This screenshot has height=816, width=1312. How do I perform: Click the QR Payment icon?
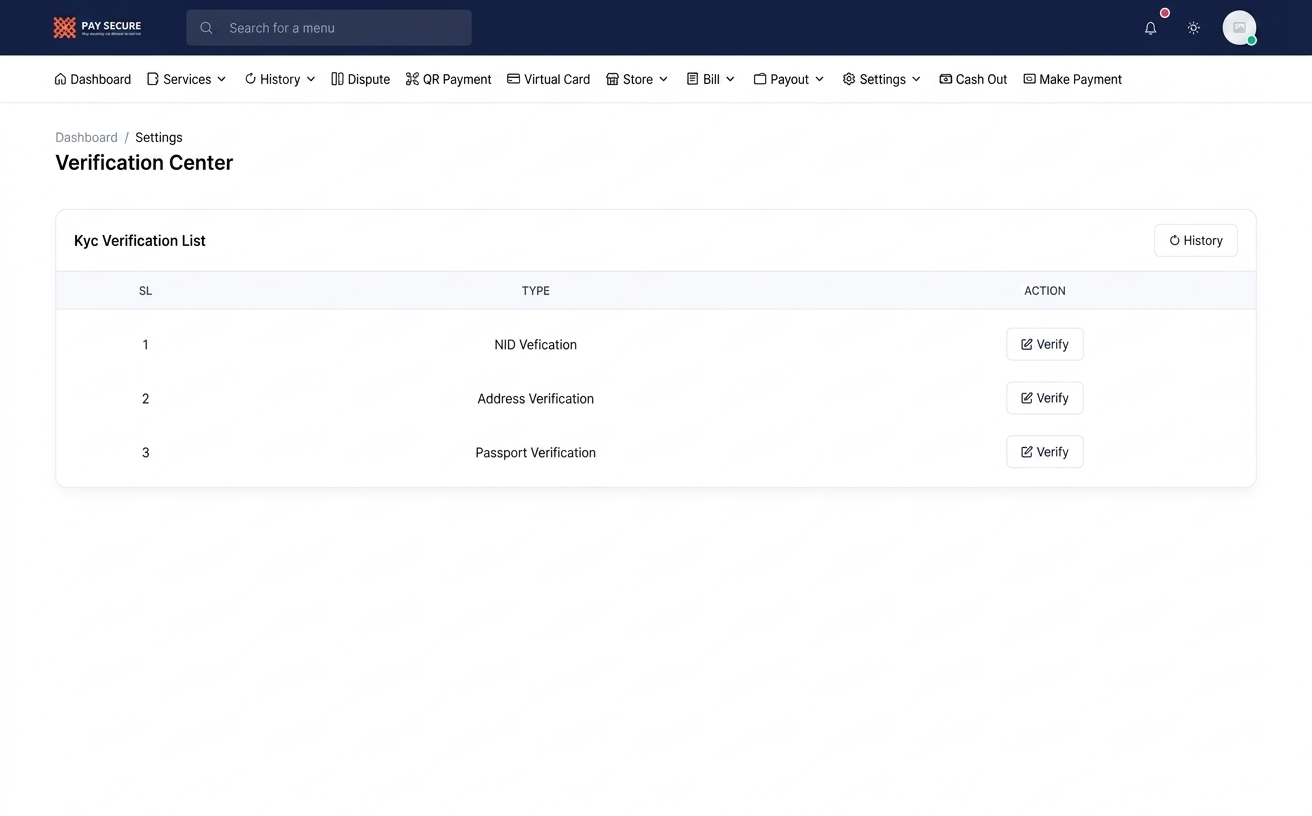pos(412,79)
